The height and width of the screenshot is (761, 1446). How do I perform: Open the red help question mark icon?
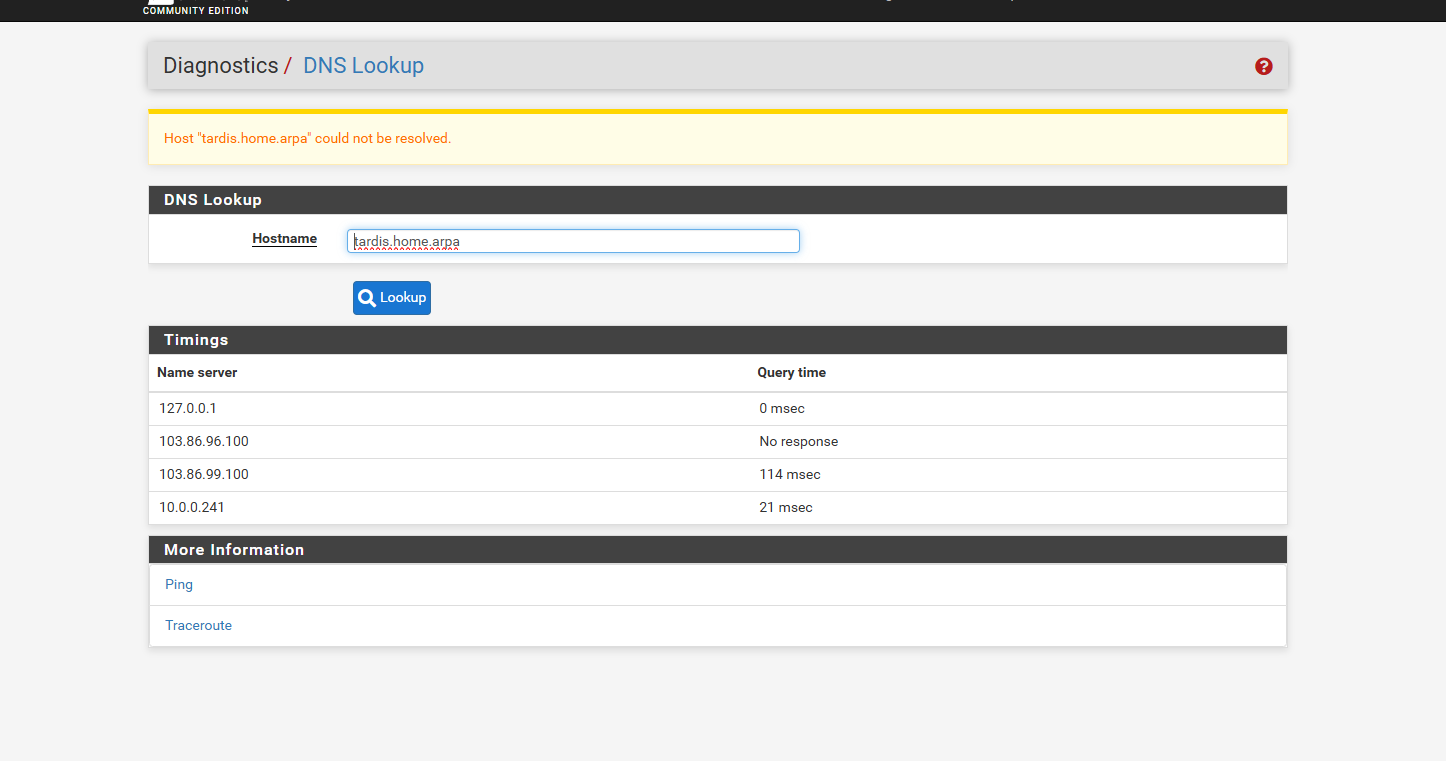click(x=1264, y=66)
